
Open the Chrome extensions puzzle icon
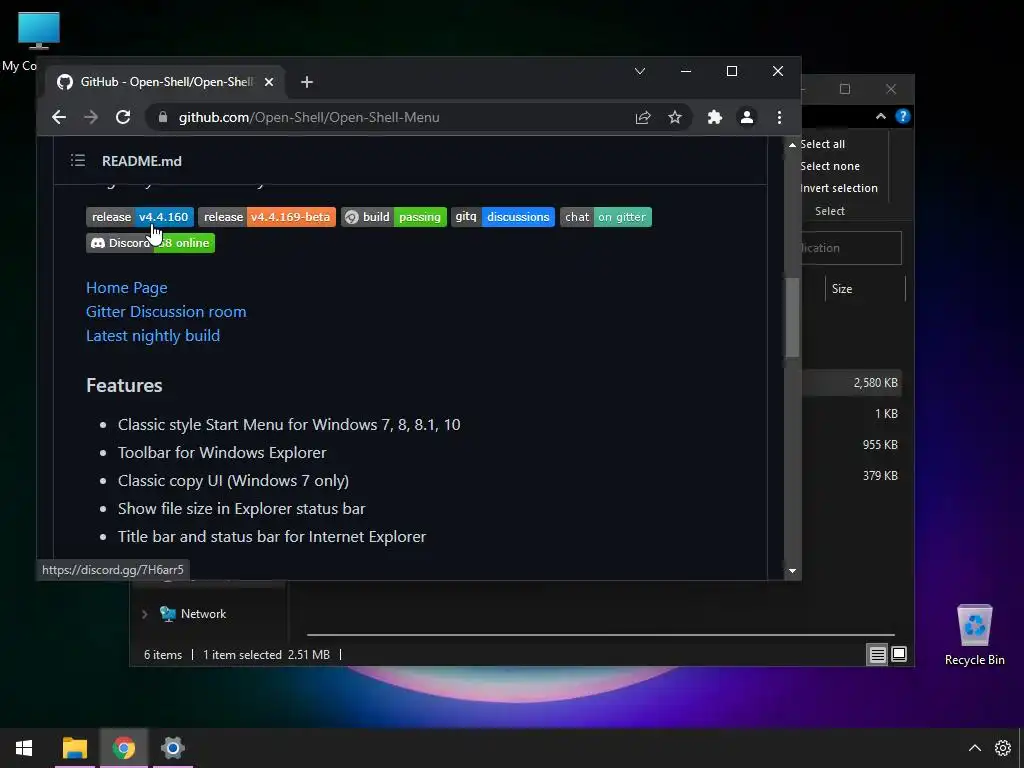point(714,118)
